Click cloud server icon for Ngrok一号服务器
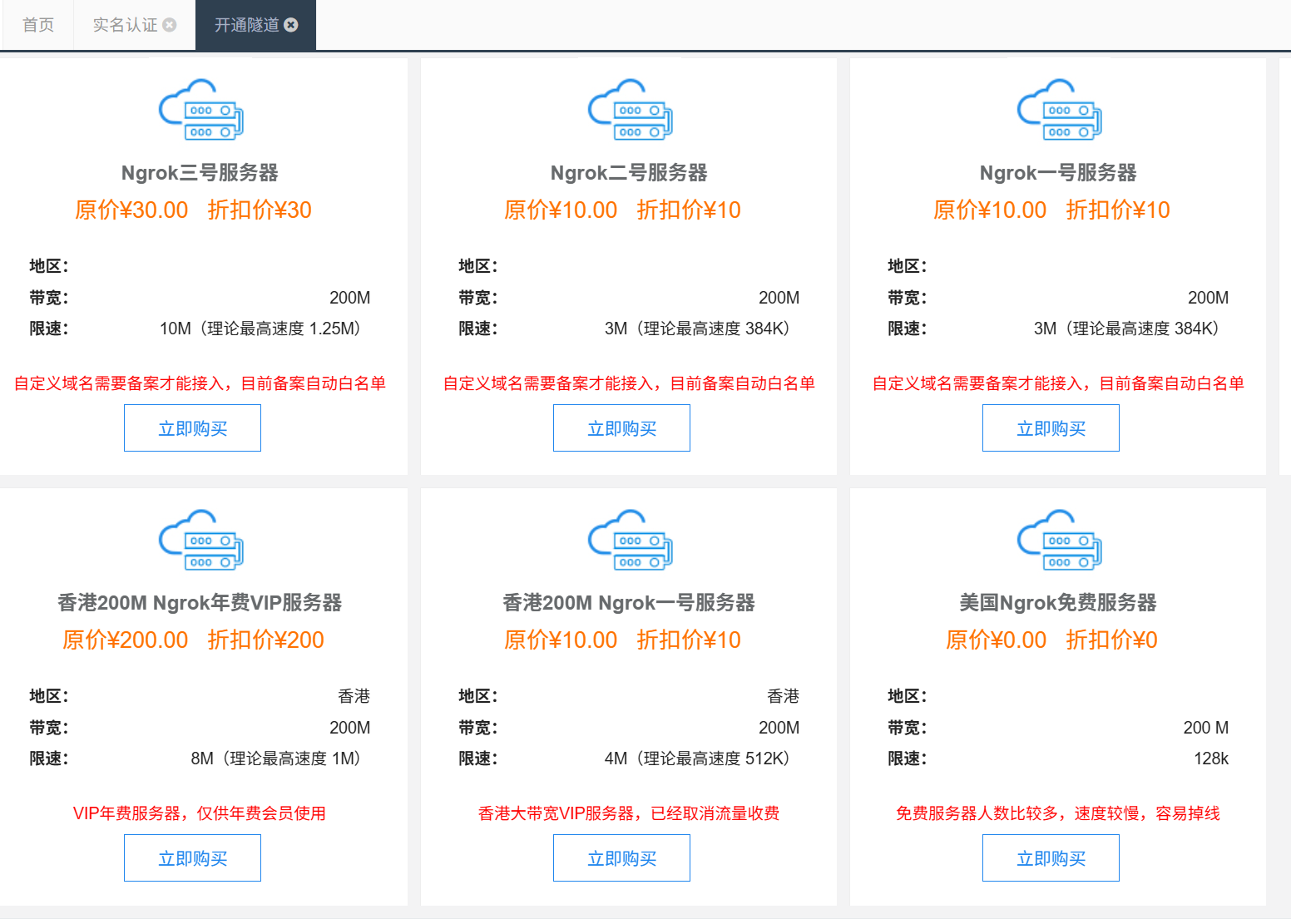Screen dimensions: 1291x924 [x=1059, y=110]
